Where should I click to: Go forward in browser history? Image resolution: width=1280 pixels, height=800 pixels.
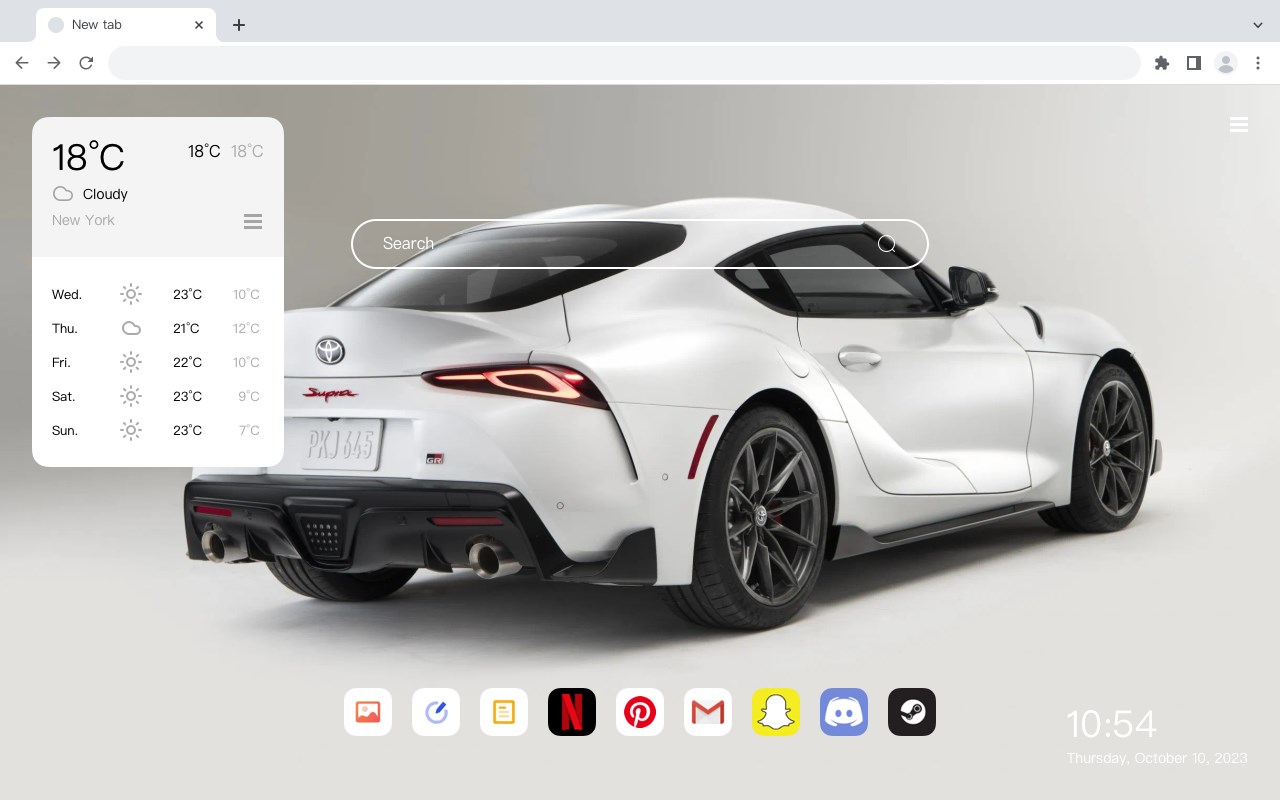[x=54, y=63]
